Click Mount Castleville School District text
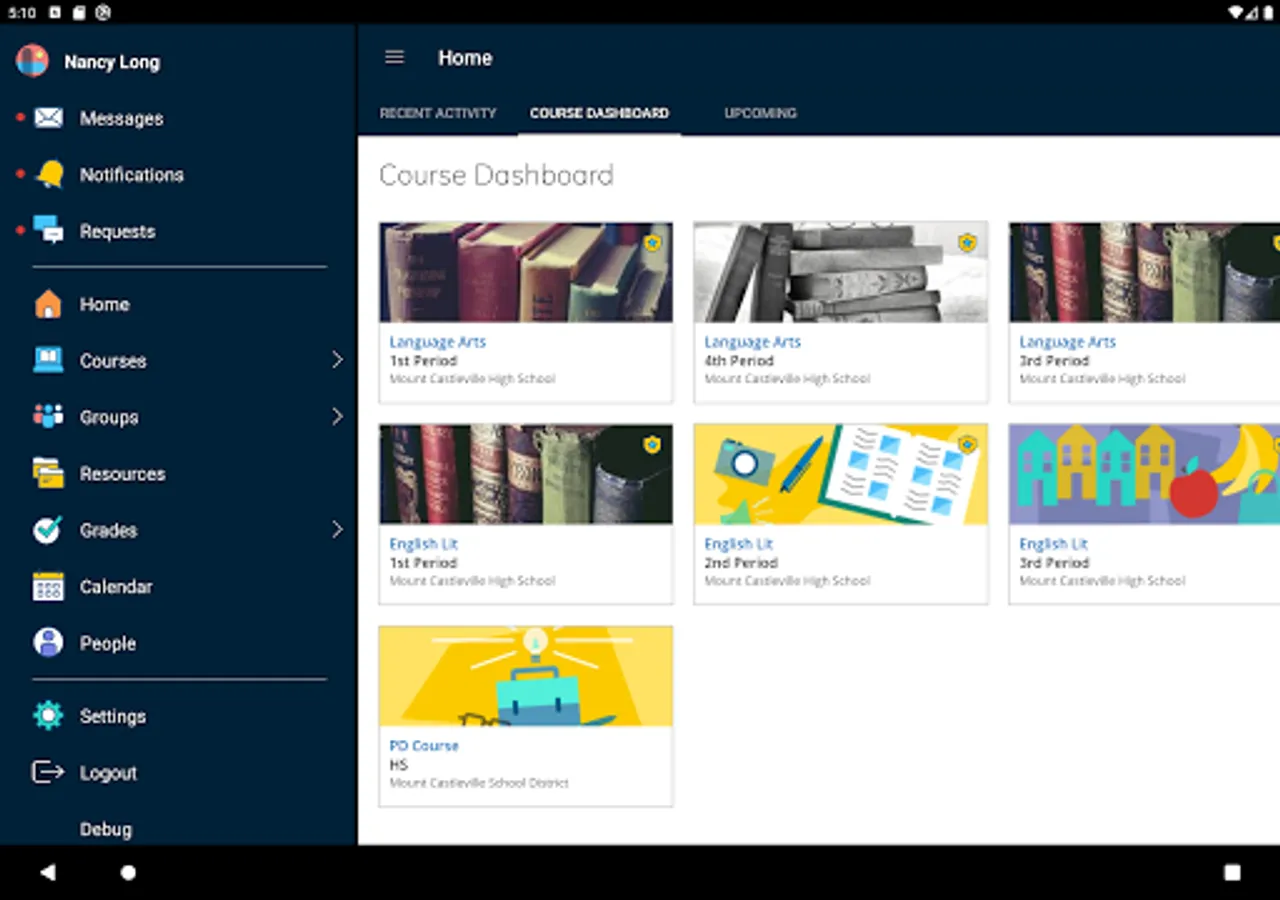 tap(479, 783)
